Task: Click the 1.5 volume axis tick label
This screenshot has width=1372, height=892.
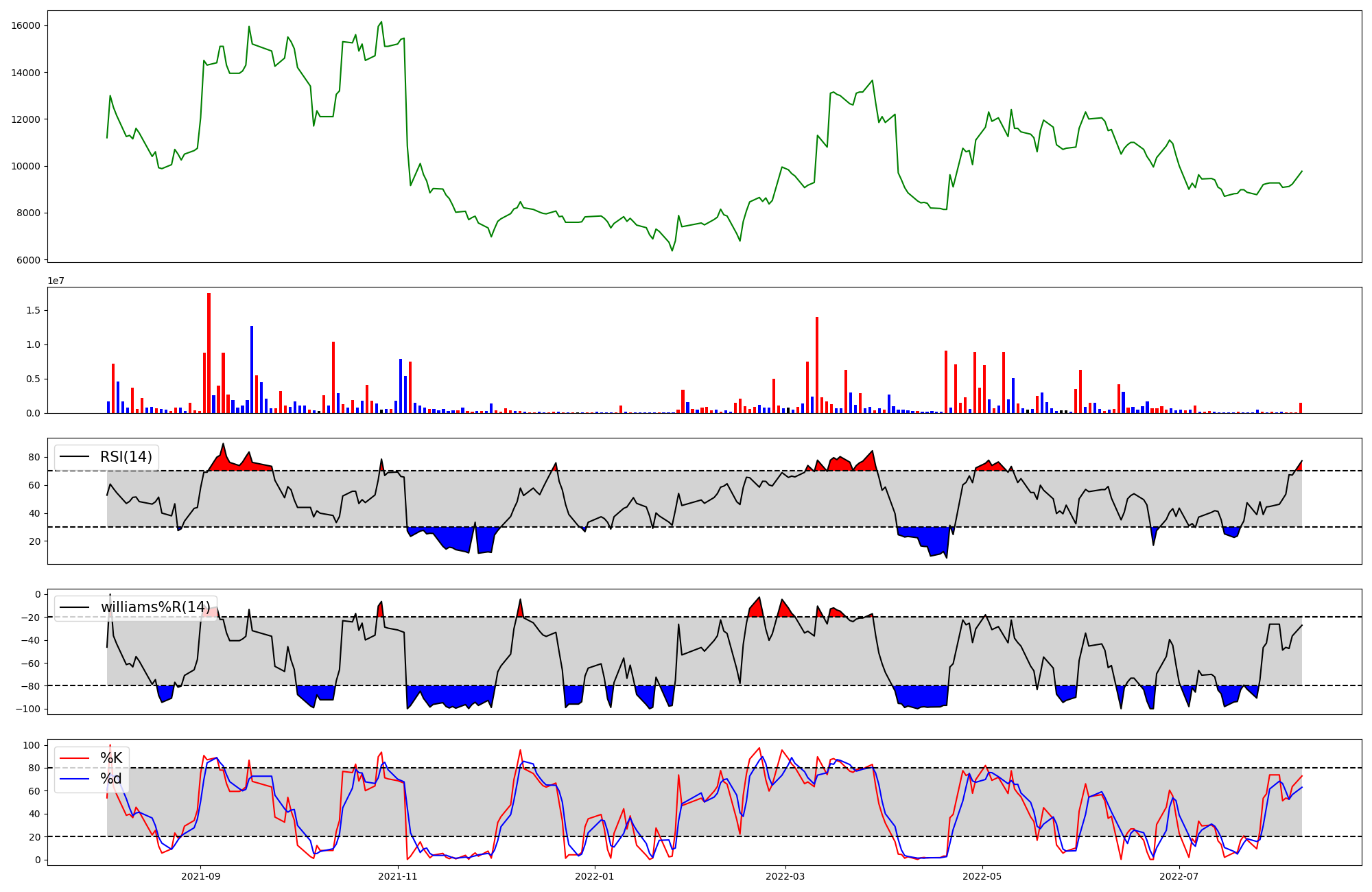Action: click(x=33, y=310)
